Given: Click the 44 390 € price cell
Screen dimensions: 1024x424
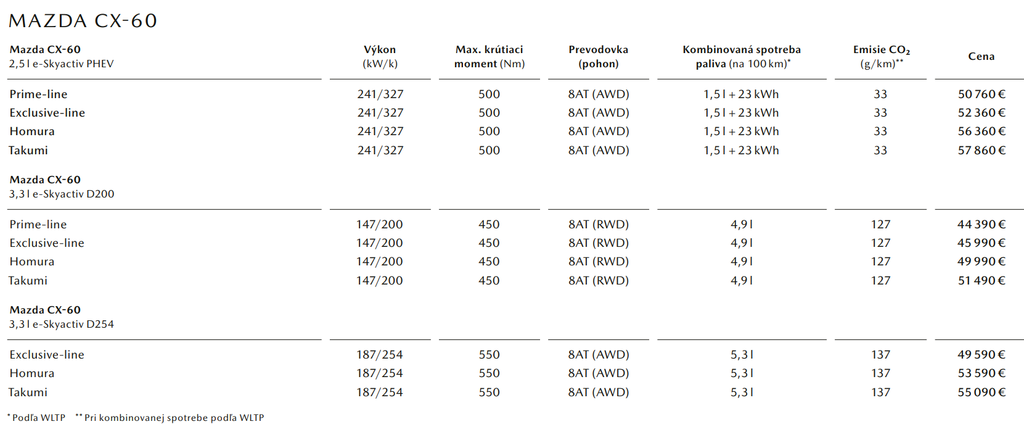Looking at the screenshot, I should pyautogui.click(x=981, y=225).
